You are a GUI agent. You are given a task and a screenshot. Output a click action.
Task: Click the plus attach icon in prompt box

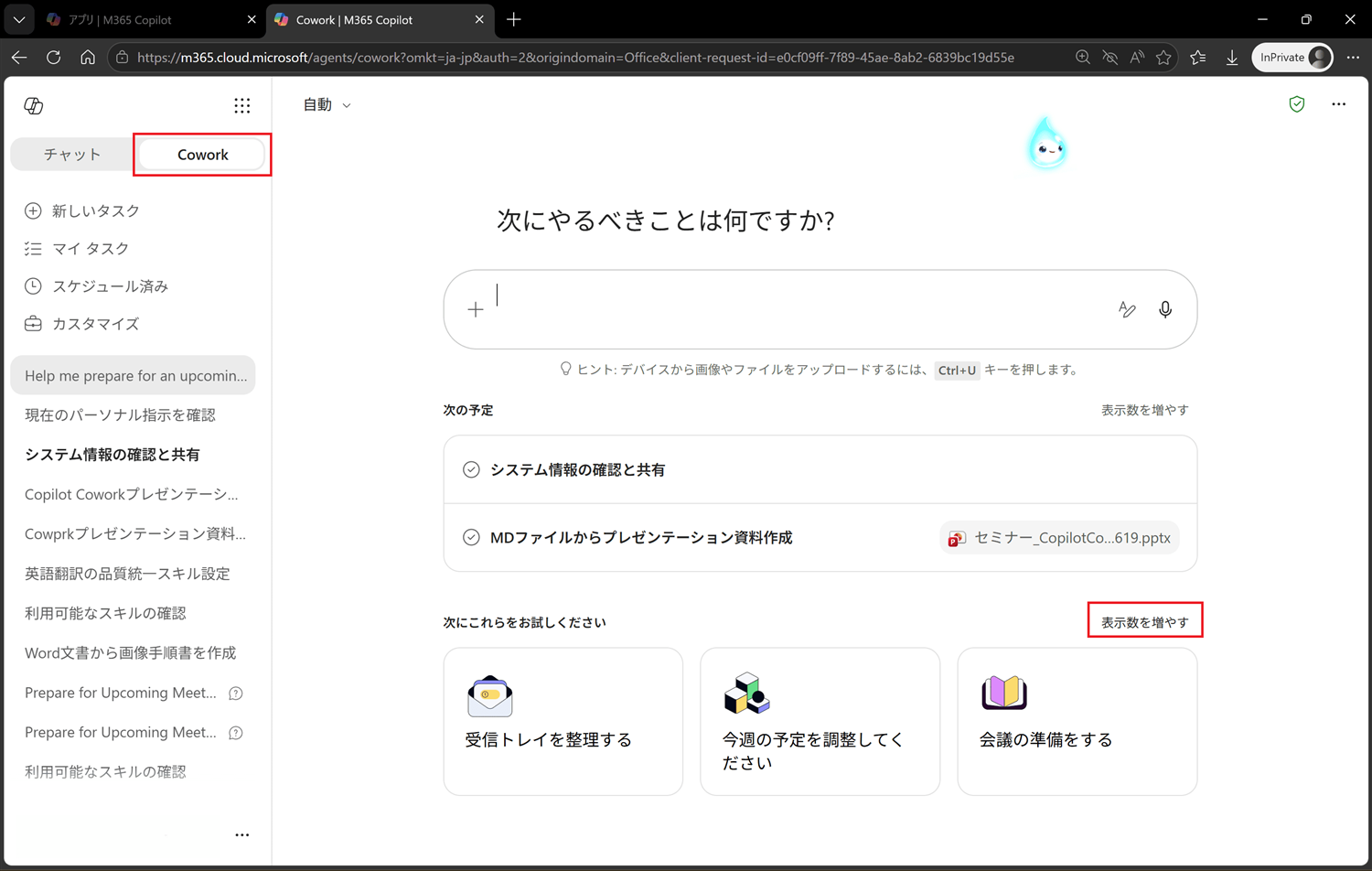point(476,310)
